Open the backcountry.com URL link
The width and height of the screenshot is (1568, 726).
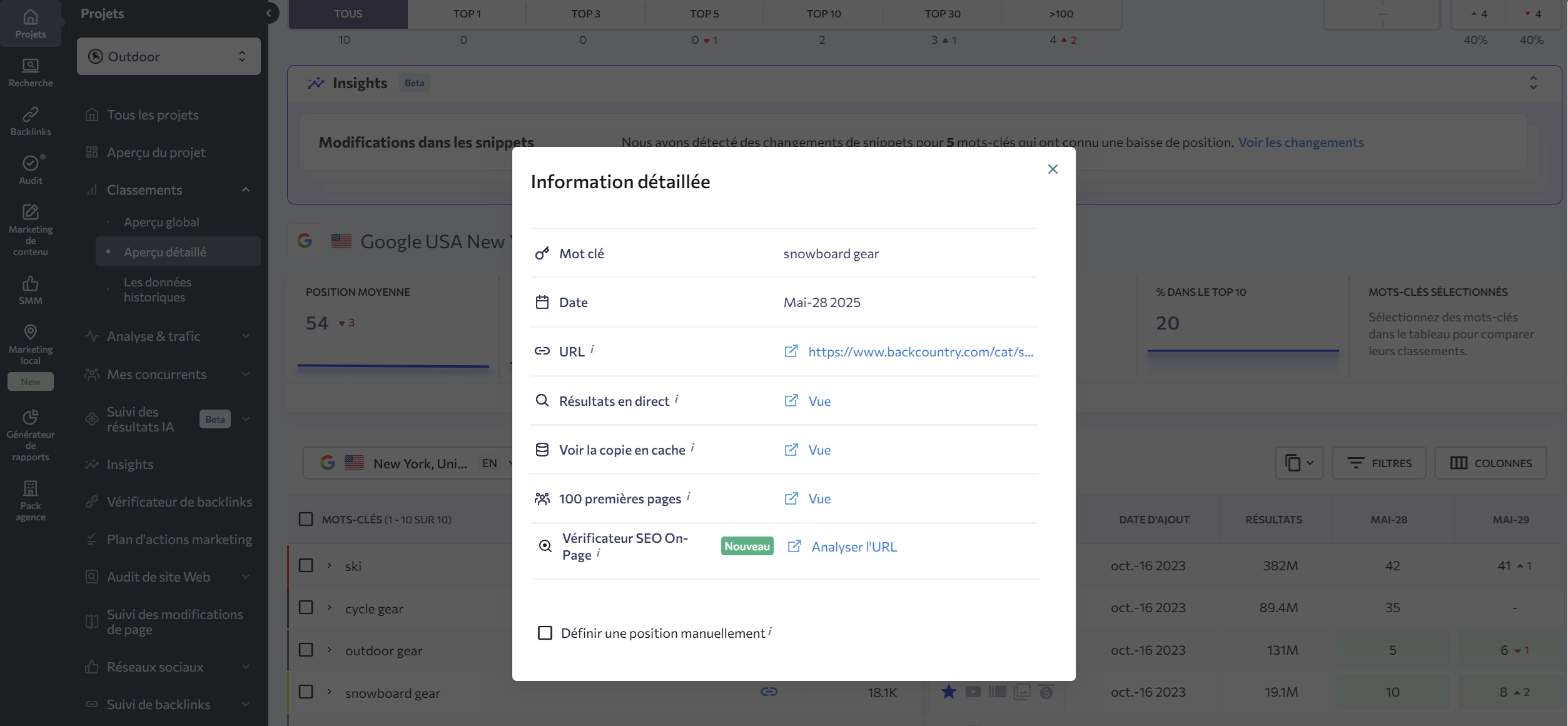pos(920,351)
